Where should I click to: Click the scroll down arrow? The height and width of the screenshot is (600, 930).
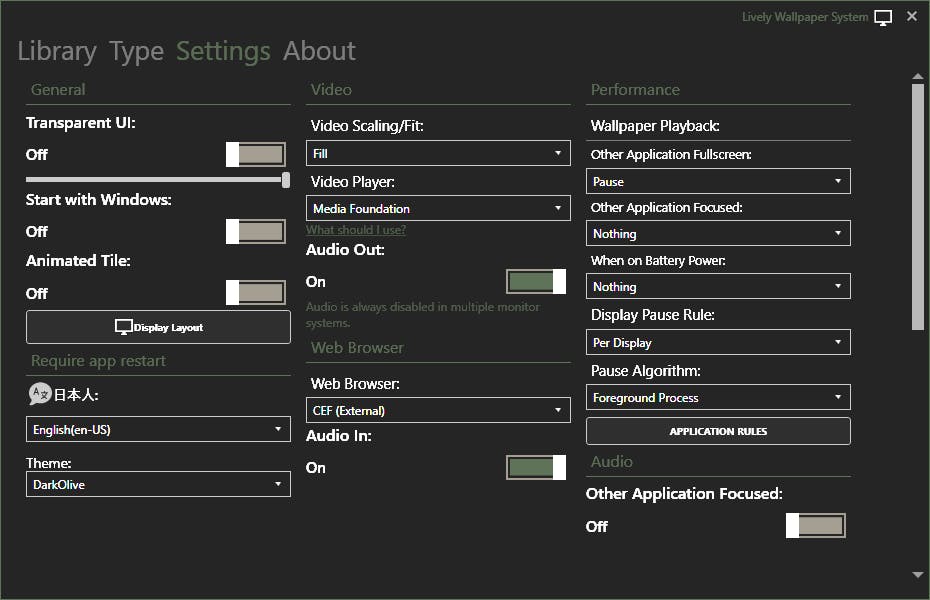pyautogui.click(x=917, y=575)
